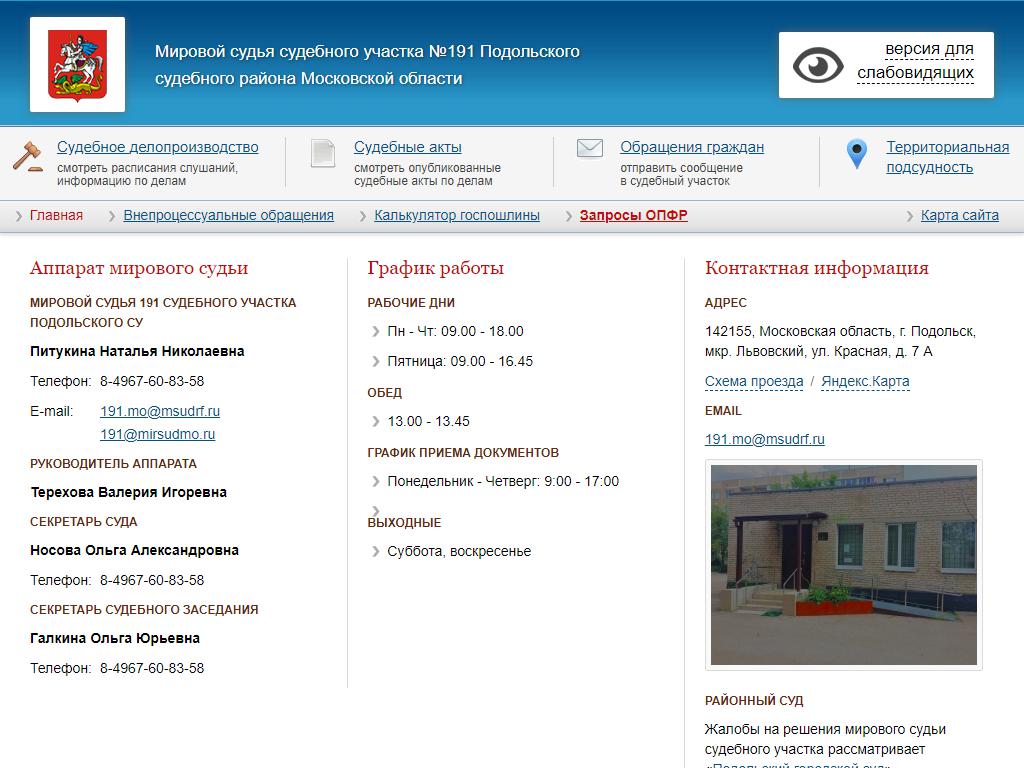Viewport: 1024px width, 768px height.
Task: Open the Судебные акты link
Action: pos(407,147)
